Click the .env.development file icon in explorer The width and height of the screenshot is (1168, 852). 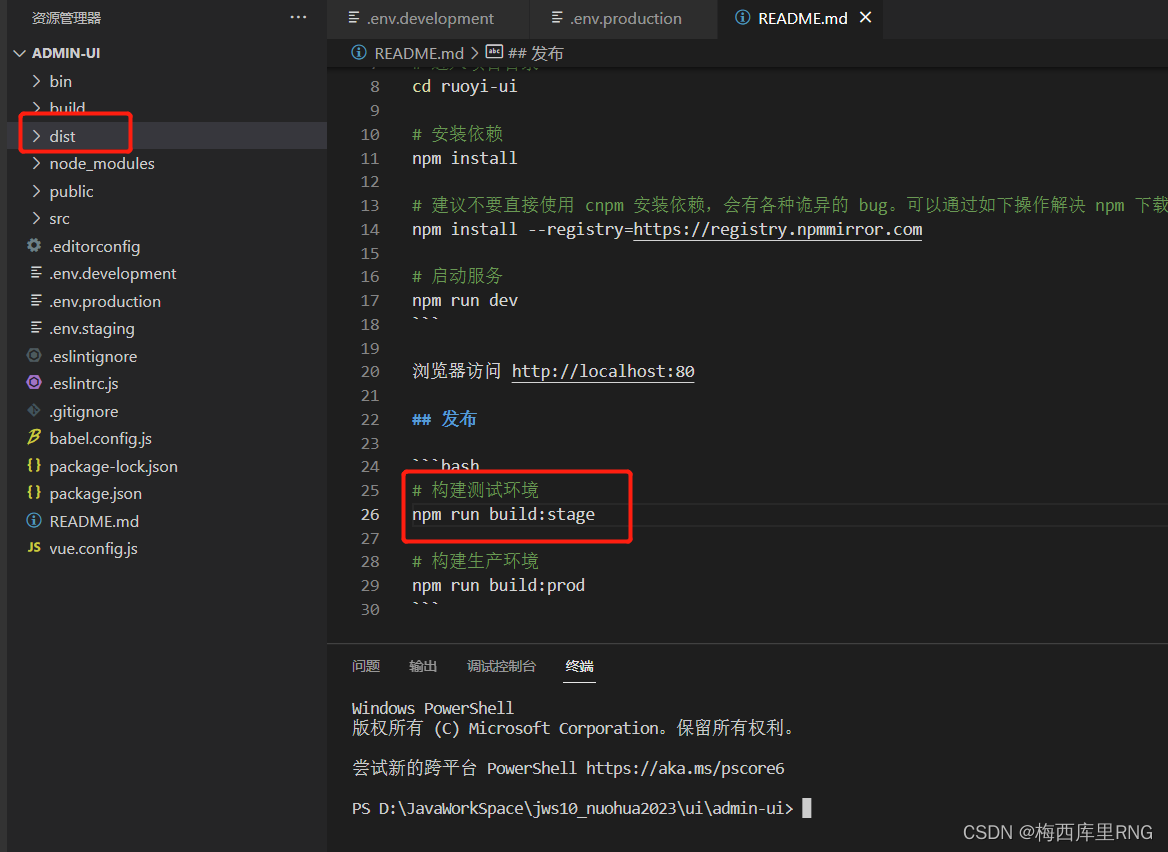[x=35, y=273]
